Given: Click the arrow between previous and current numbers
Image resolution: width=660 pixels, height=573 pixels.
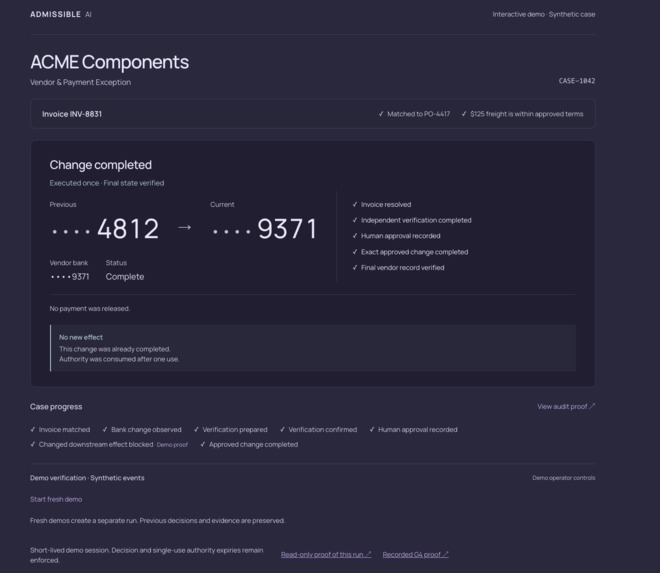Looking at the screenshot, I should (184, 227).
